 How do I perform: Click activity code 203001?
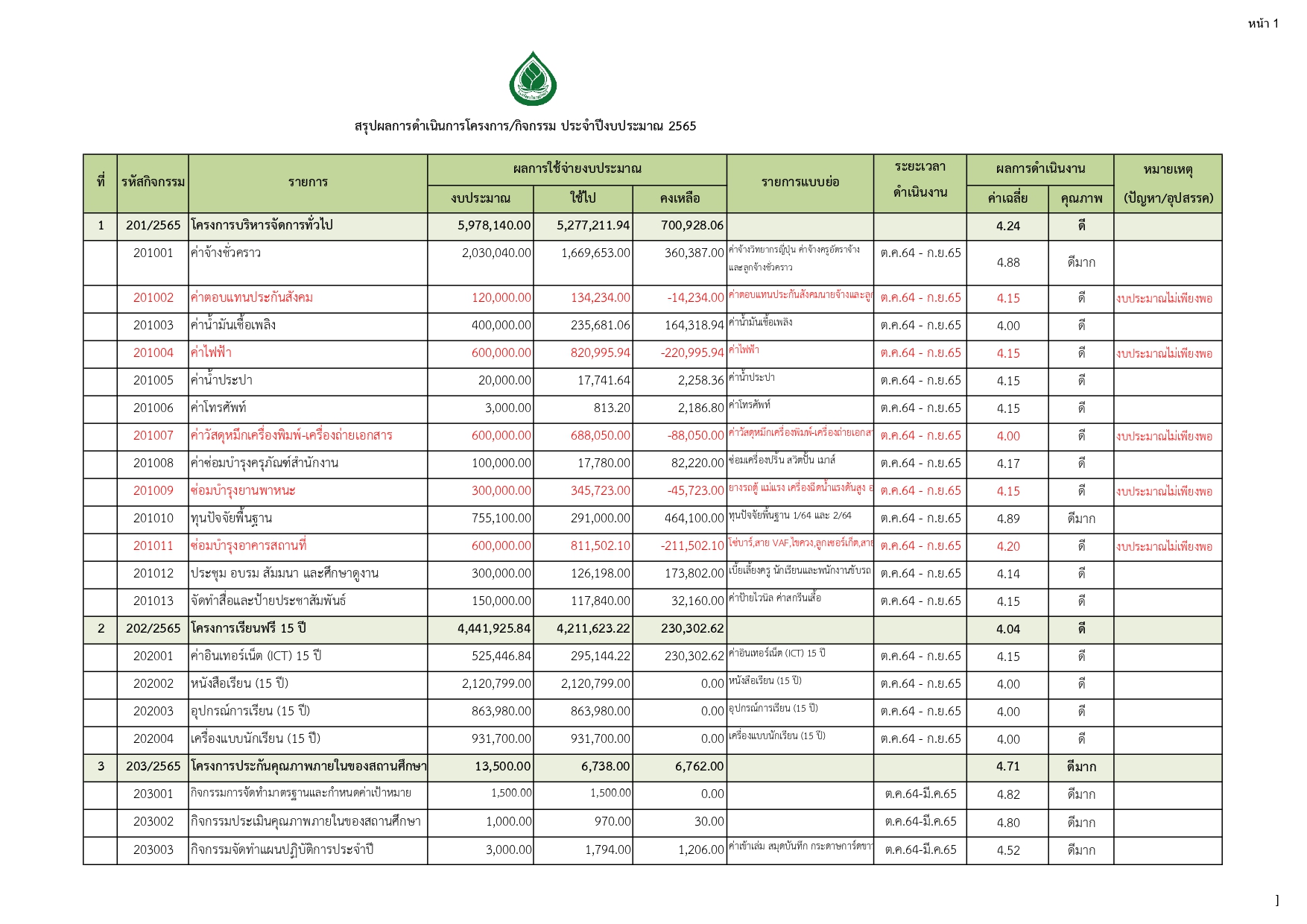click(153, 794)
